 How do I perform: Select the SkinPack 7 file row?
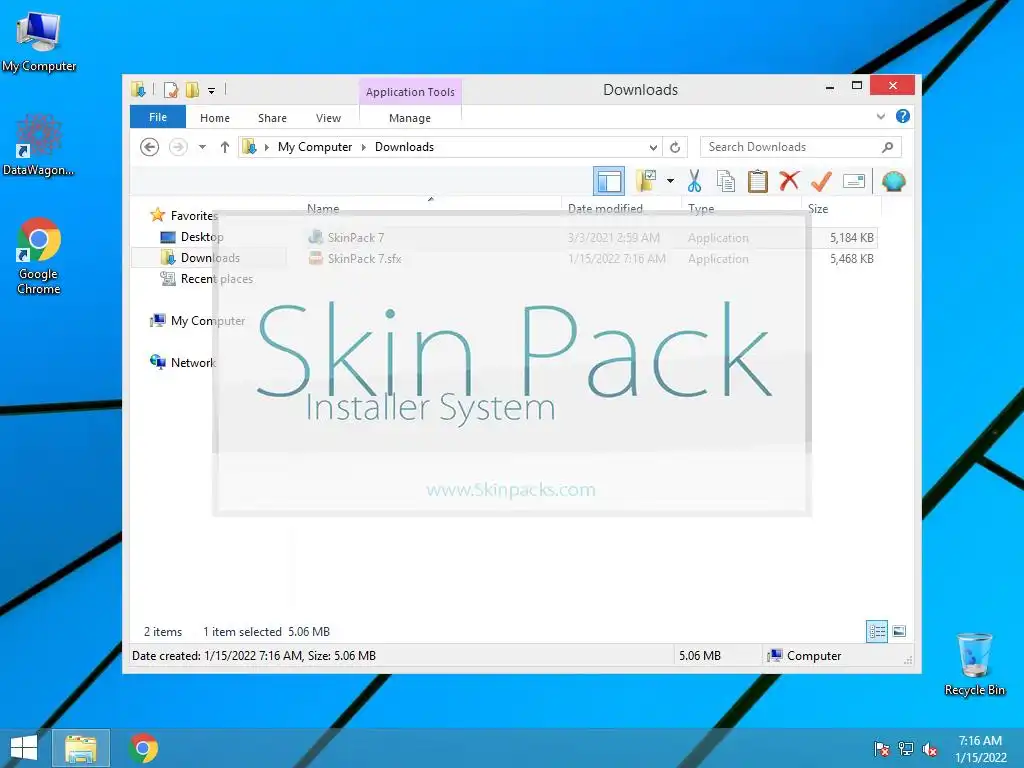pyautogui.click(x=590, y=237)
